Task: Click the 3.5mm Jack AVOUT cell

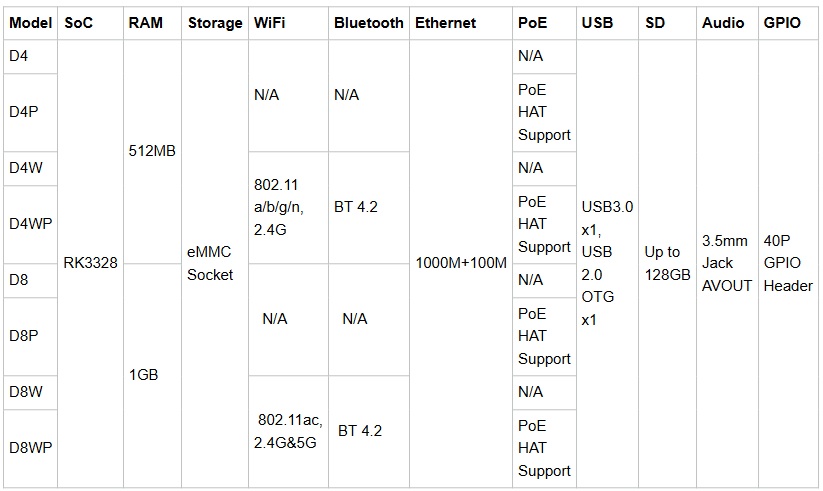Action: (726, 263)
